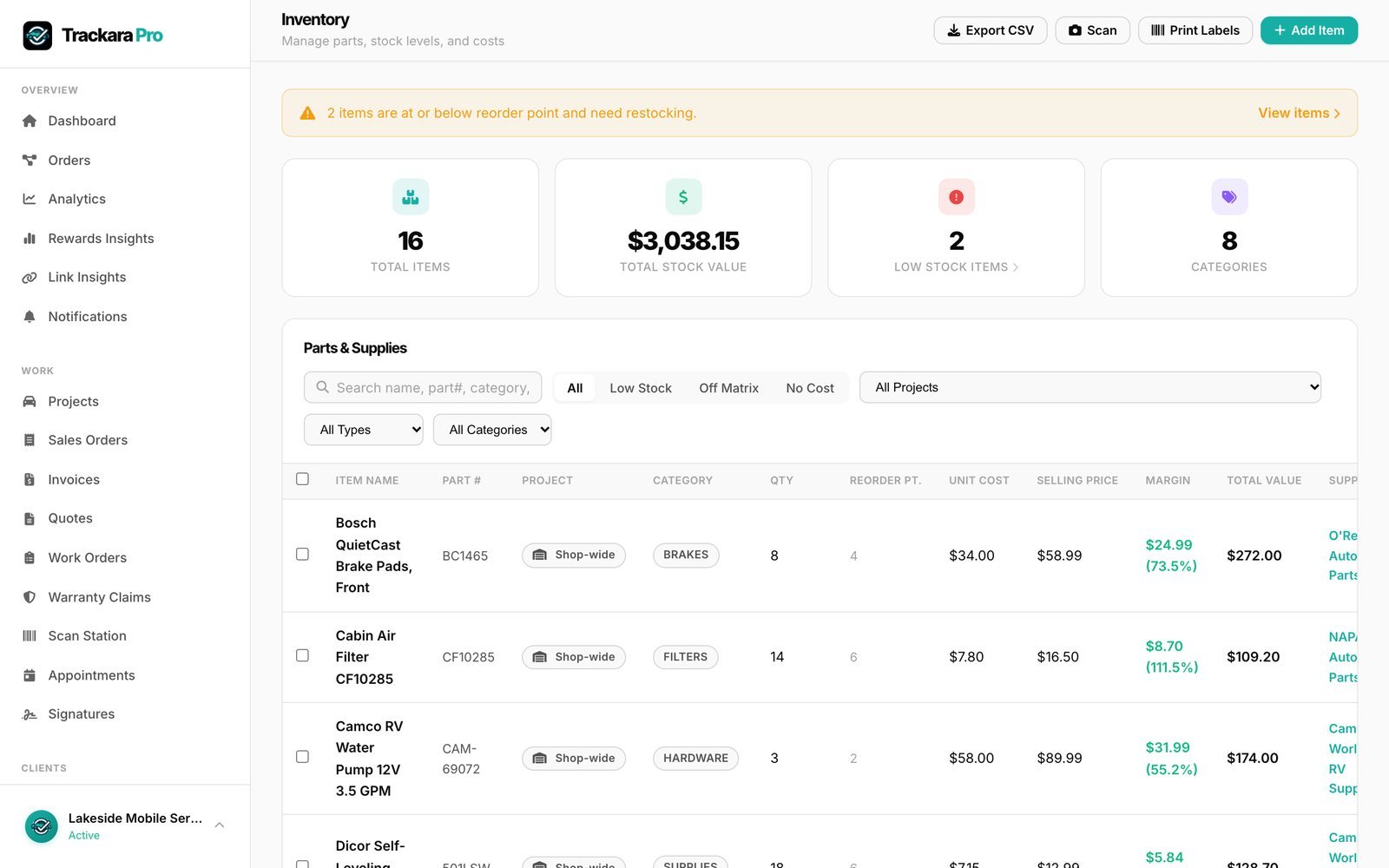1389x868 pixels.
Task: Click the Sales Orders icon
Action: 30,440
